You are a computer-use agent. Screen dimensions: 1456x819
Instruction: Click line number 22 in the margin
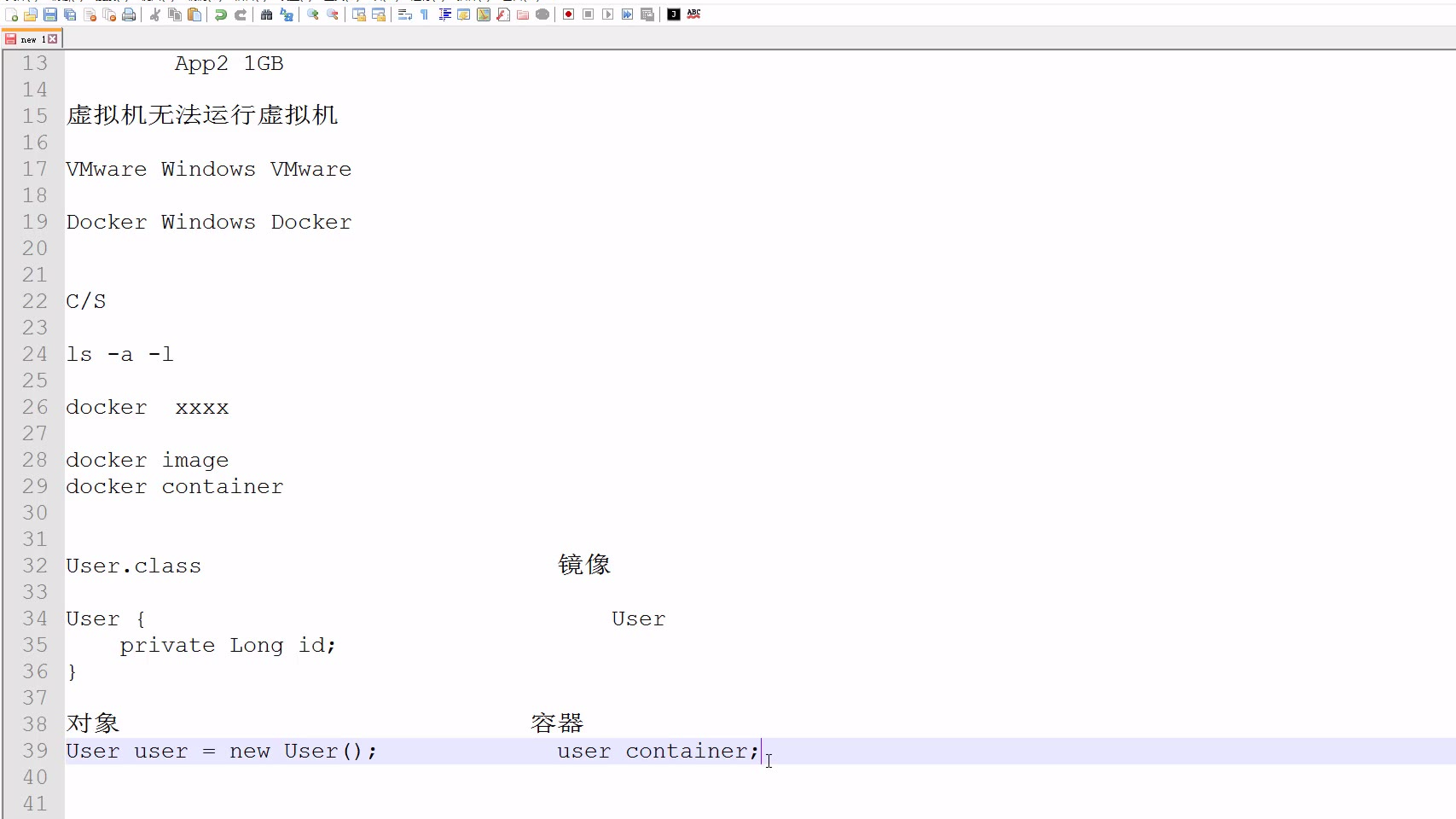pyautogui.click(x=35, y=301)
